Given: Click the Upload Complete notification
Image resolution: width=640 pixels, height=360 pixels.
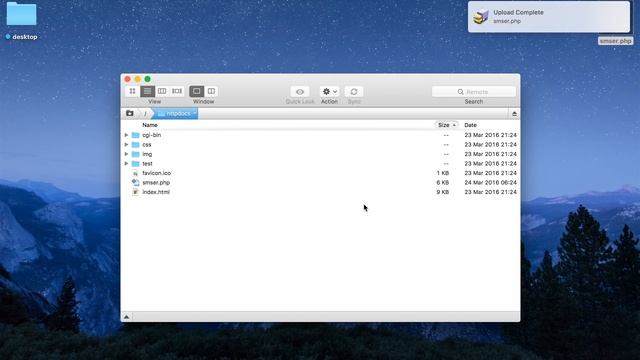Looking at the screenshot, I should pos(549,17).
